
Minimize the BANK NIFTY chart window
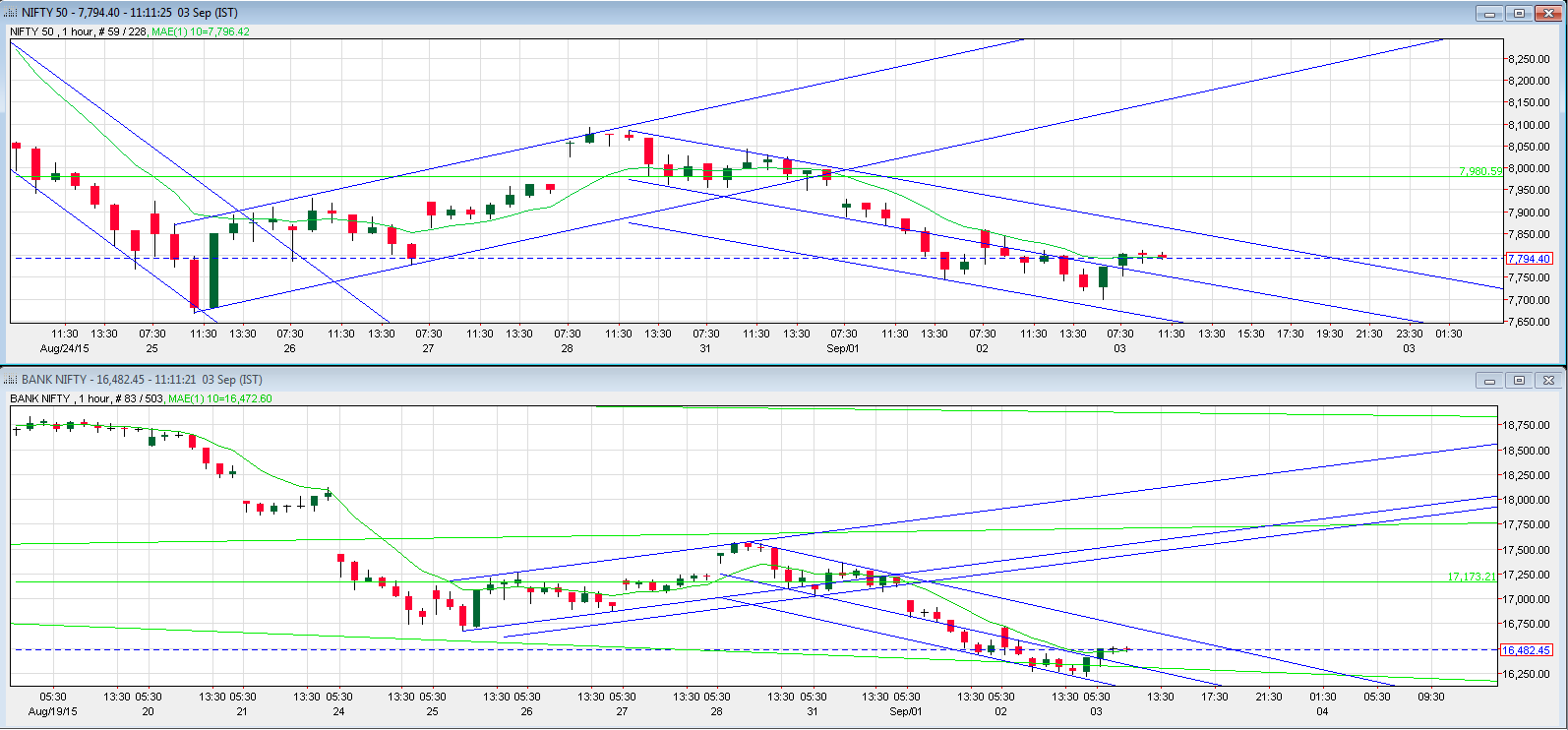(1489, 380)
